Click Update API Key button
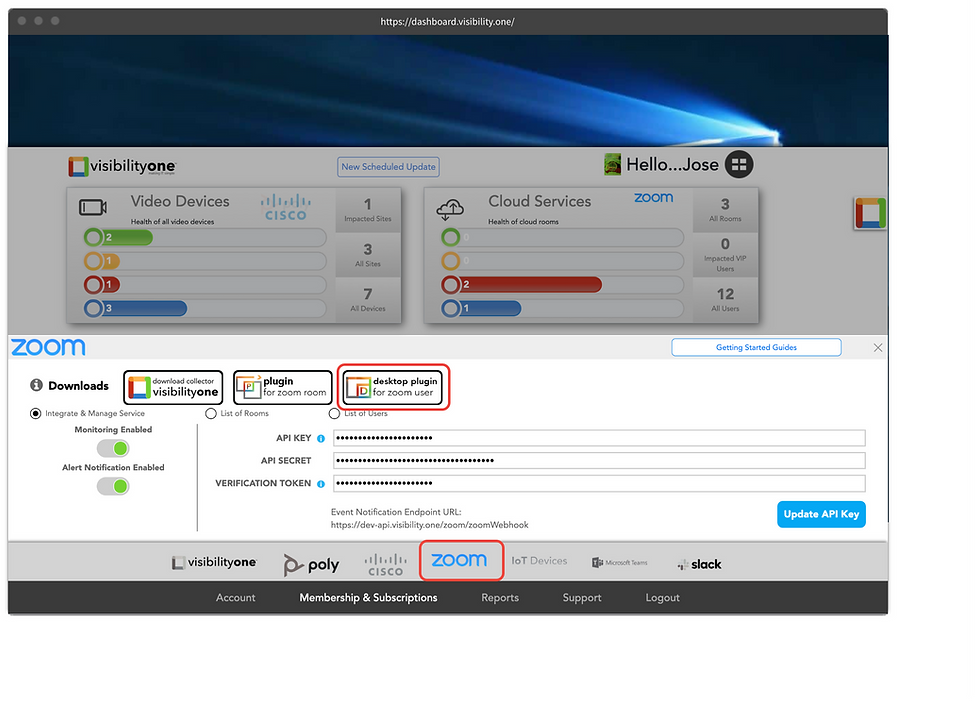The width and height of the screenshot is (980, 706). (x=821, y=514)
